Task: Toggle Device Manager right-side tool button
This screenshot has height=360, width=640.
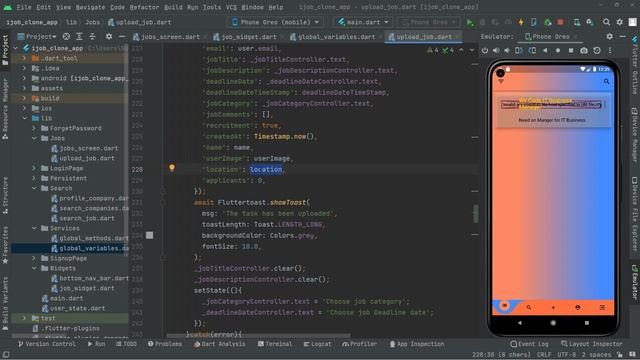Action: (x=635, y=135)
